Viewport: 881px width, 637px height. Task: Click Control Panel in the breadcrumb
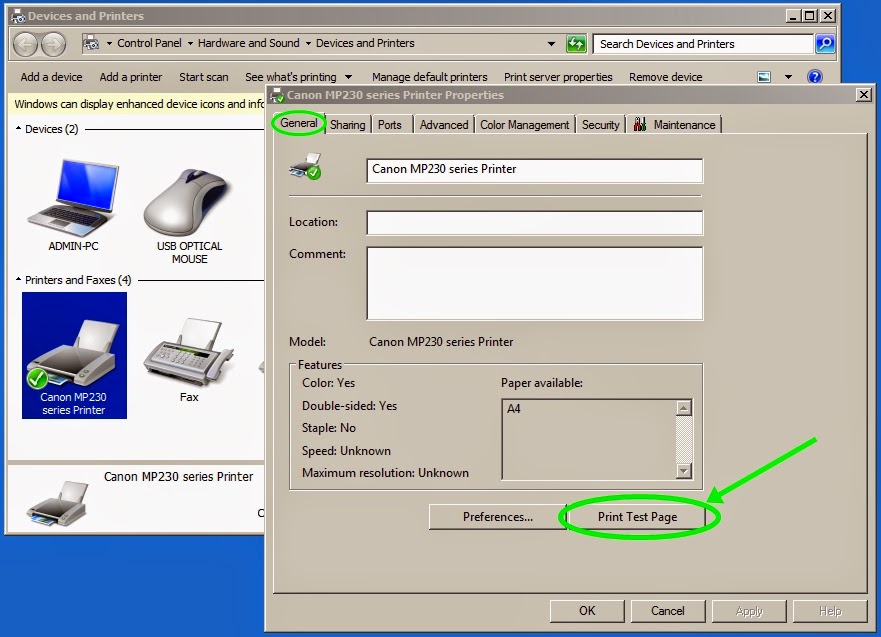(149, 43)
